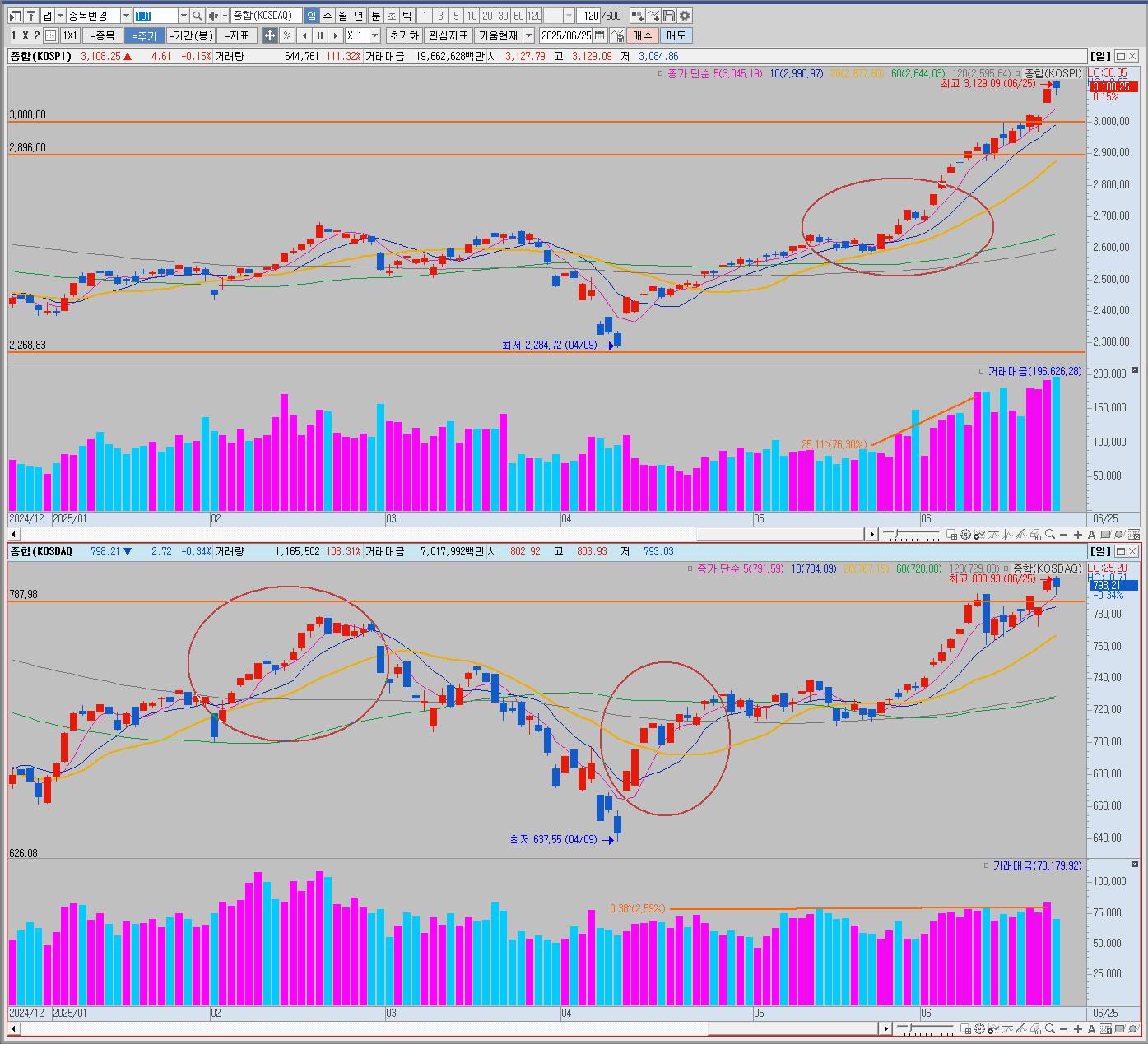The image size is (1148, 1044).
Task: Click the search magnifier beside the code field
Action: (197, 16)
